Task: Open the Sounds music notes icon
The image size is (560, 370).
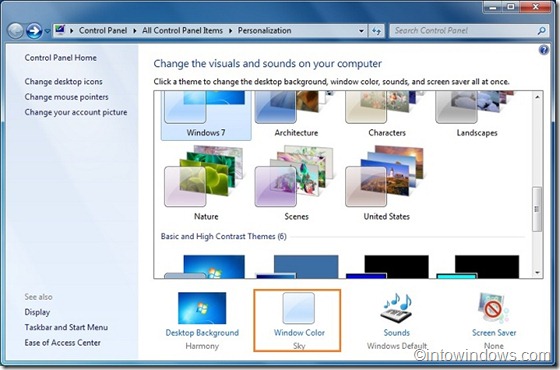Action: coord(397,308)
